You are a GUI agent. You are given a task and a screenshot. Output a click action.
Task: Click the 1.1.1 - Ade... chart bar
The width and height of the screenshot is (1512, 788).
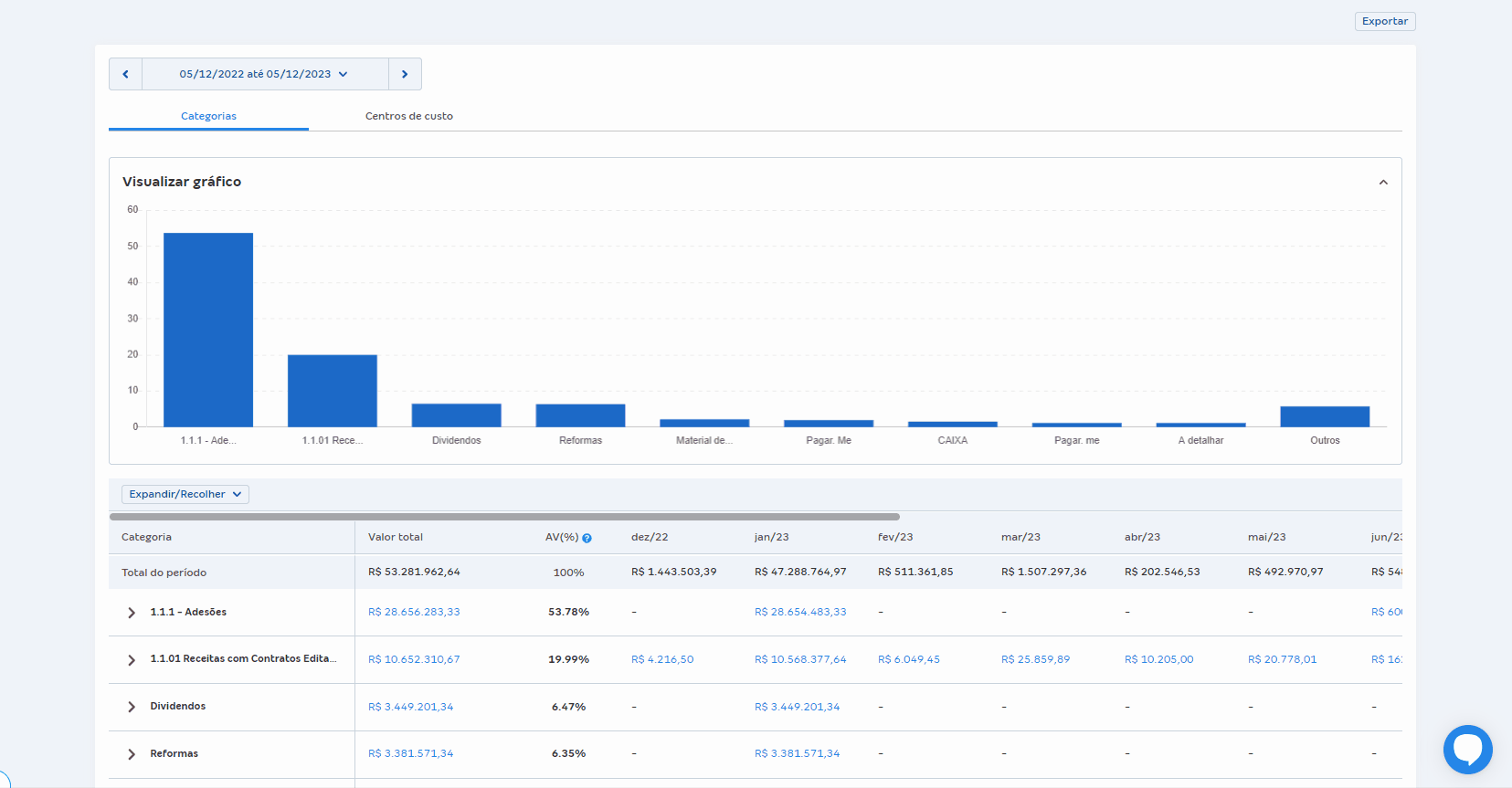coord(208,330)
